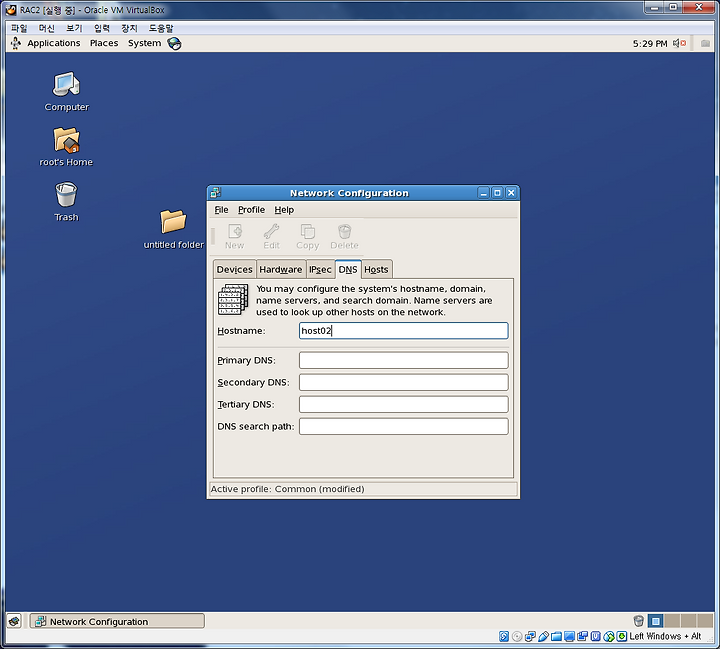This screenshot has height=649, width=720.
Task: Click the Secondary DNS input field
Action: 404,382
